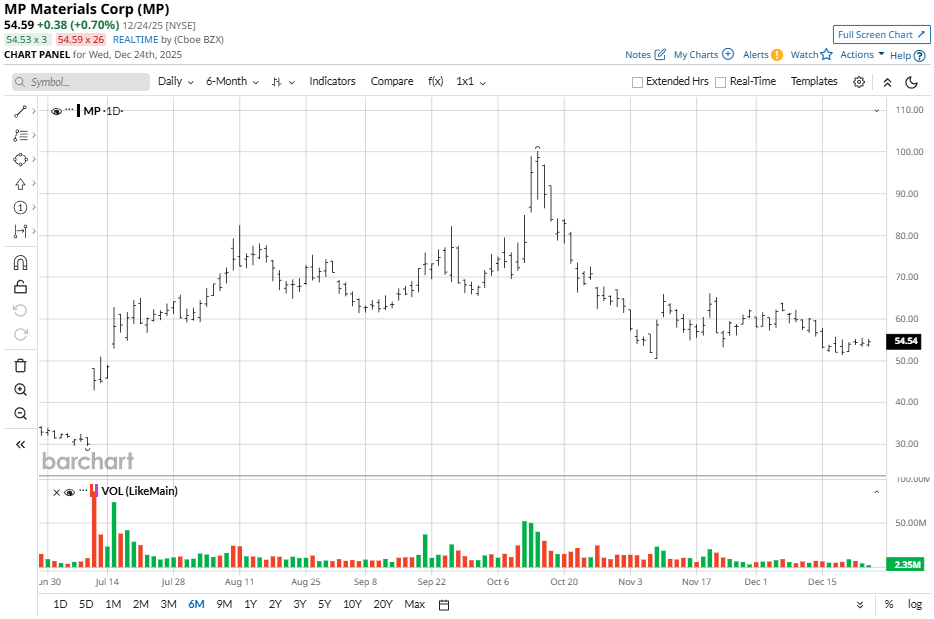Open the Compare menu
Viewport: 934px width, 619px height.
click(392, 81)
